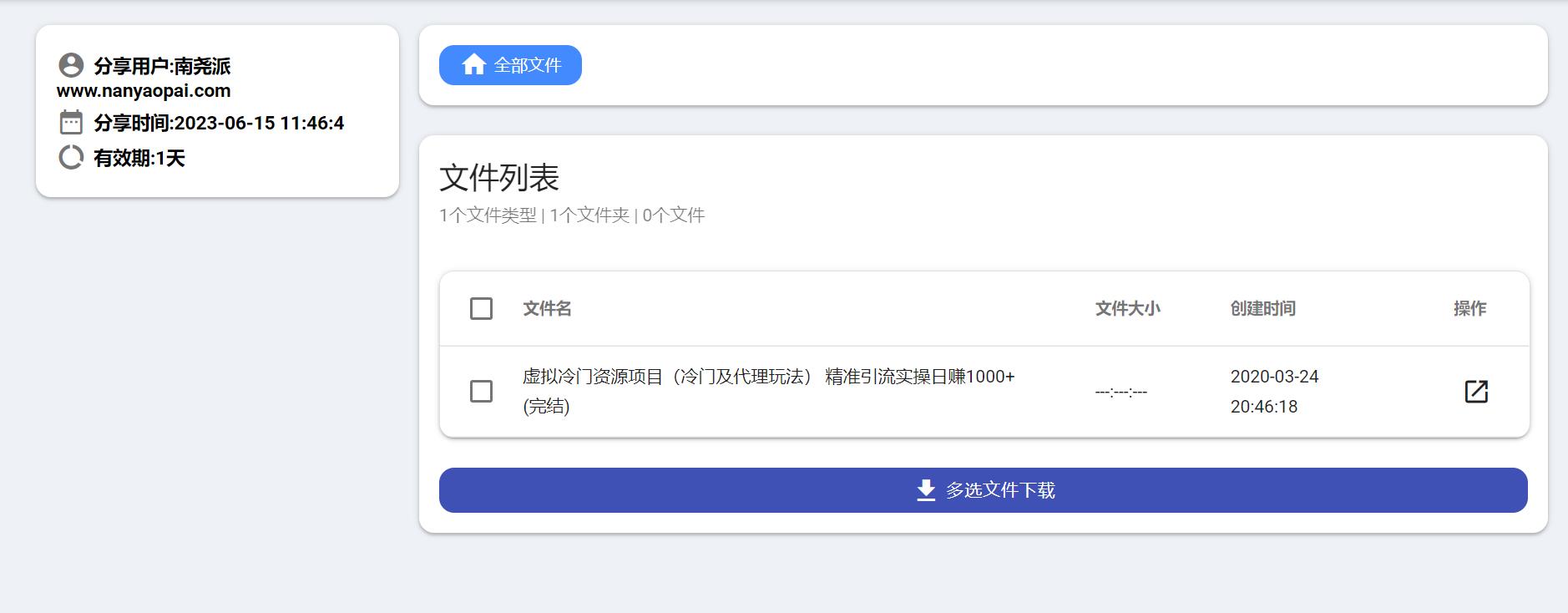The height and width of the screenshot is (613, 1568).
Task: Click the 操作 column header
Action: (1469, 309)
